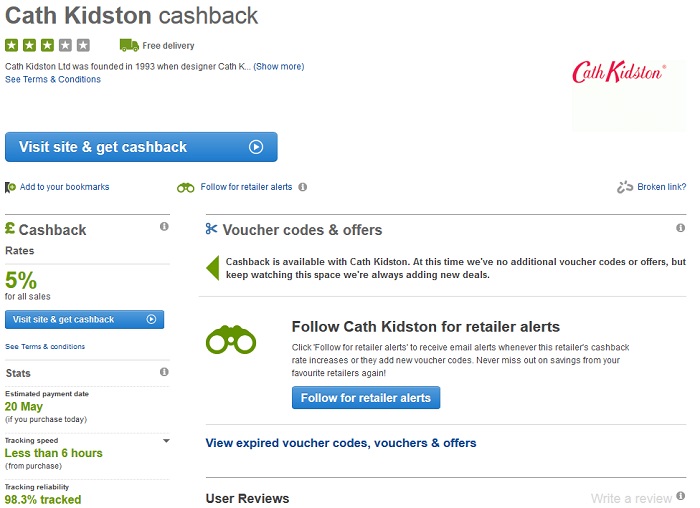Image resolution: width=700 pixels, height=508 pixels.
Task: Click the small Visit site & get cashback button under 5%
Action: click(84, 320)
